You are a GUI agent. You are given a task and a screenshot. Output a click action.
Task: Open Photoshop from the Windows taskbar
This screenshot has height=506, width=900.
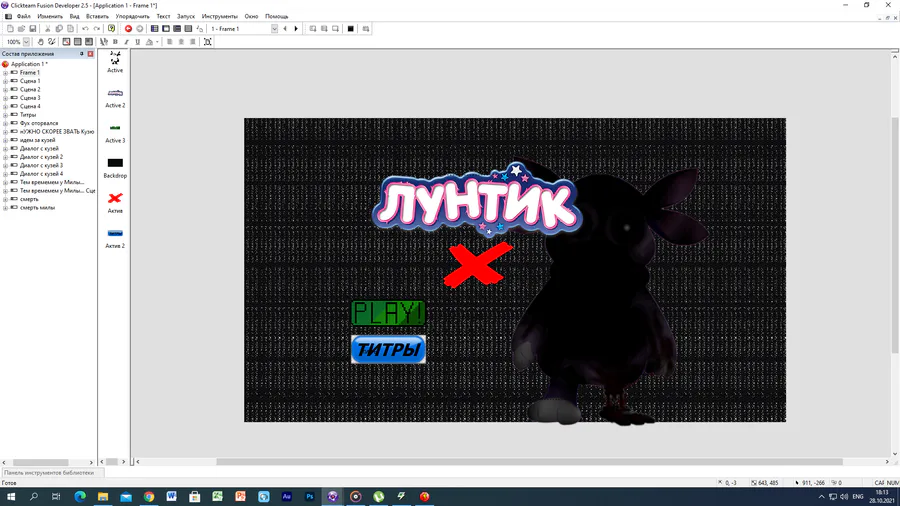(x=309, y=496)
